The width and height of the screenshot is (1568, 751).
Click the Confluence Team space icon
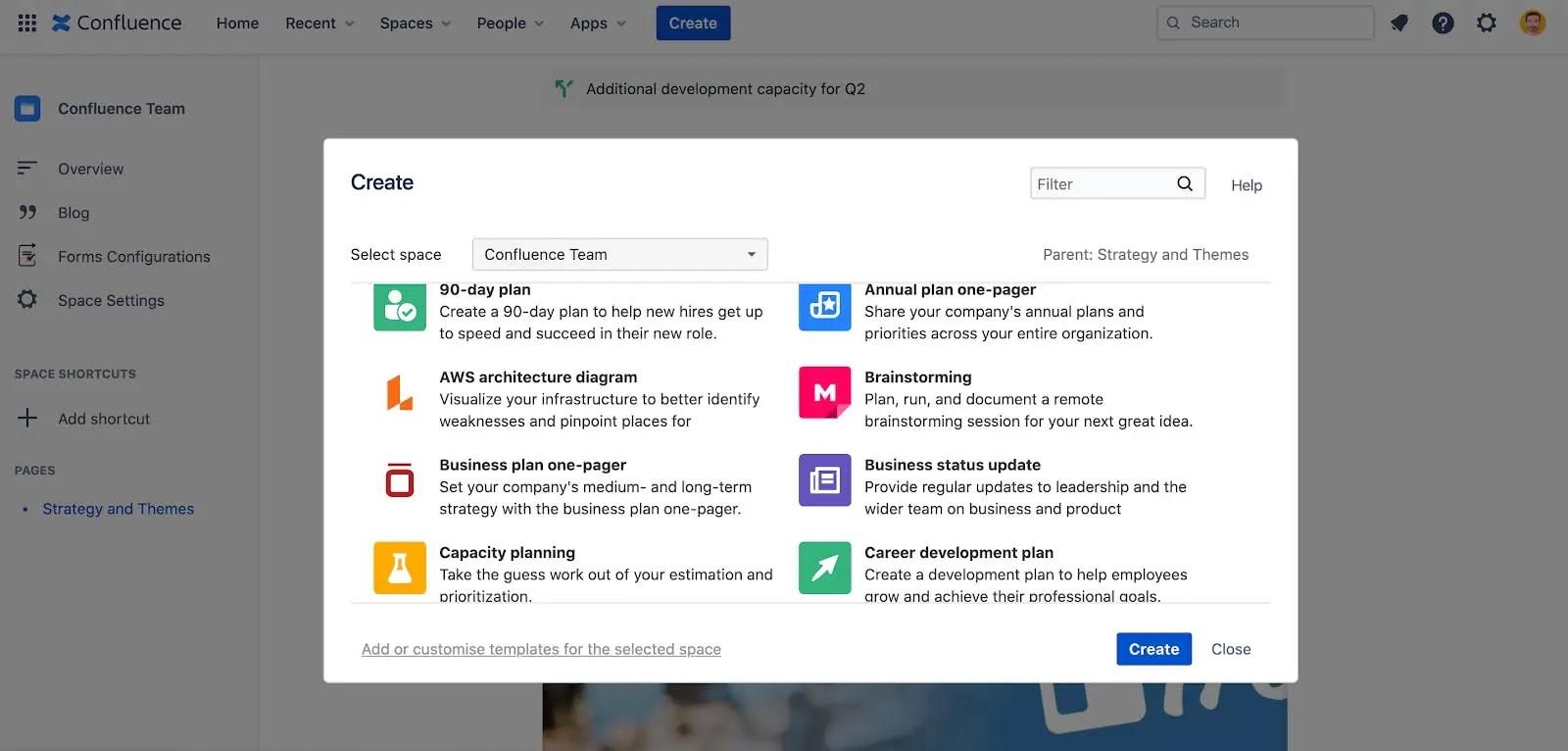(x=27, y=108)
